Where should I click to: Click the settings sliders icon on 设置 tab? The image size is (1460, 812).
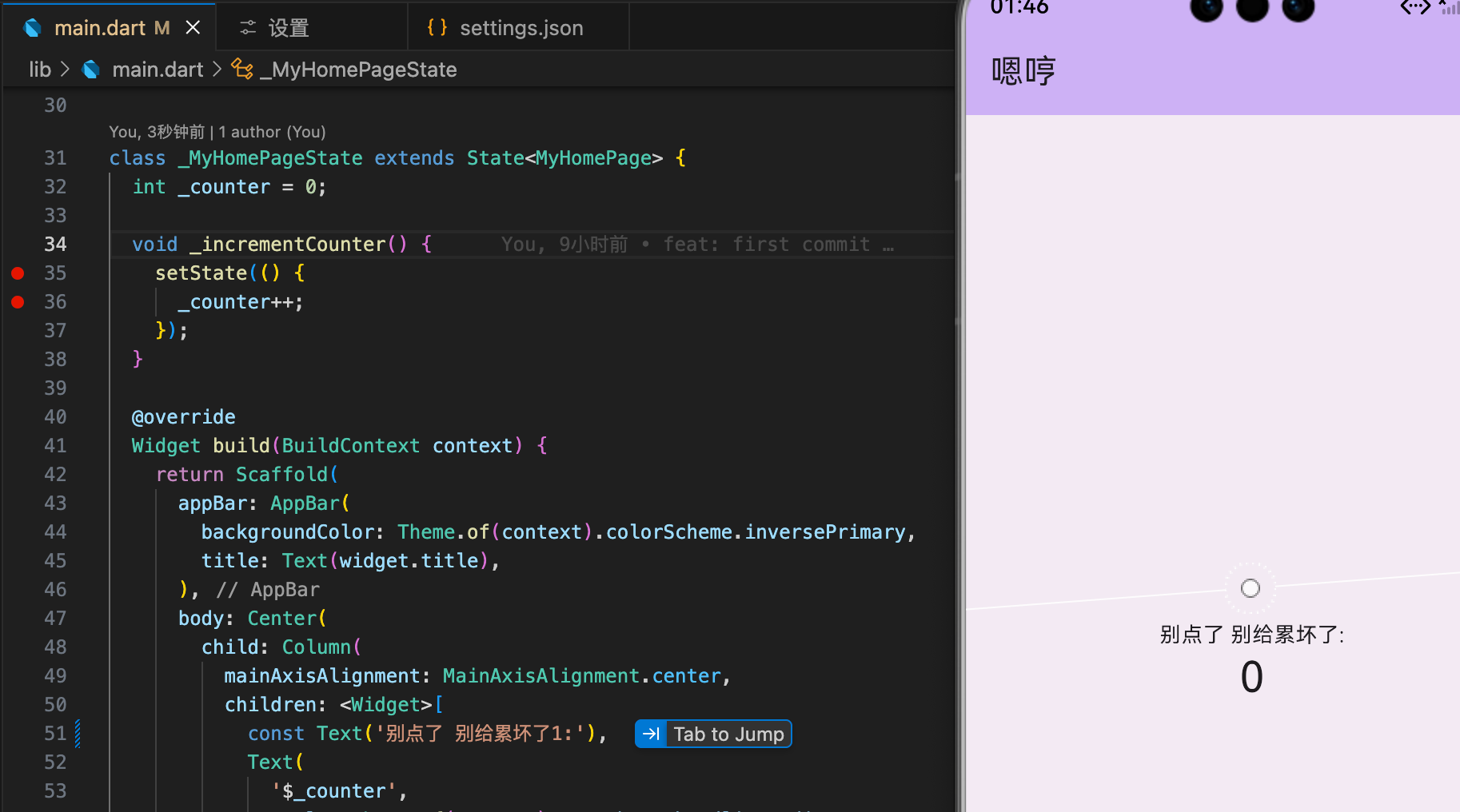(248, 28)
